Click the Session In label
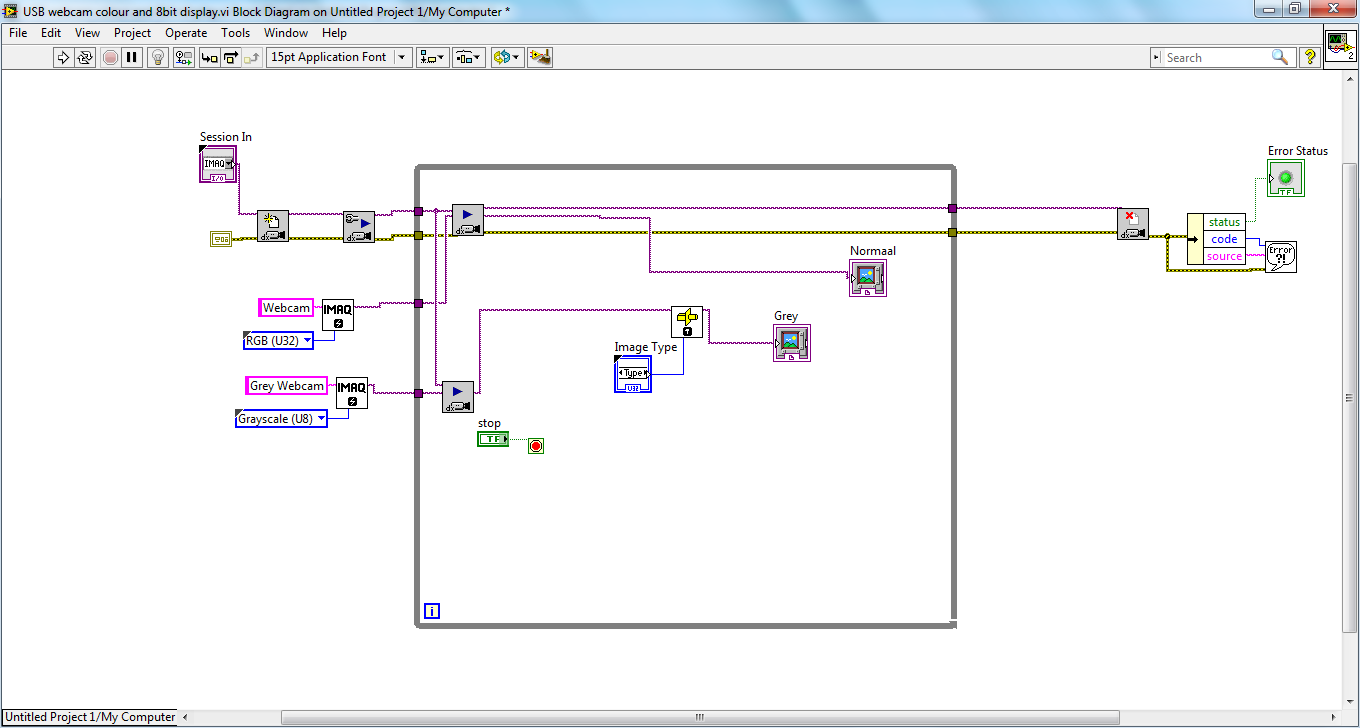The width and height of the screenshot is (1360, 728). [x=226, y=137]
